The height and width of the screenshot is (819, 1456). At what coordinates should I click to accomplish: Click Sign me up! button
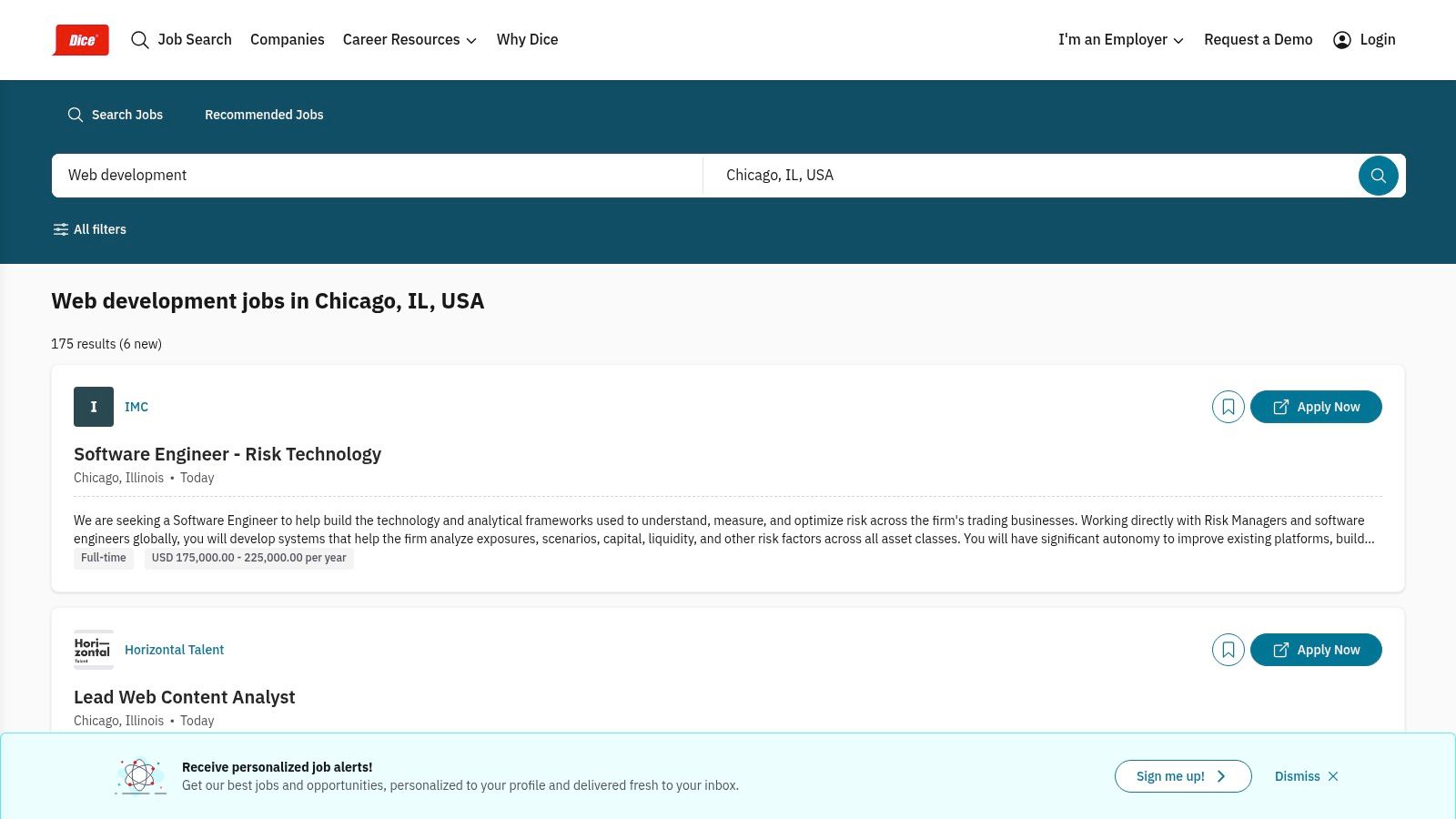1182,776
